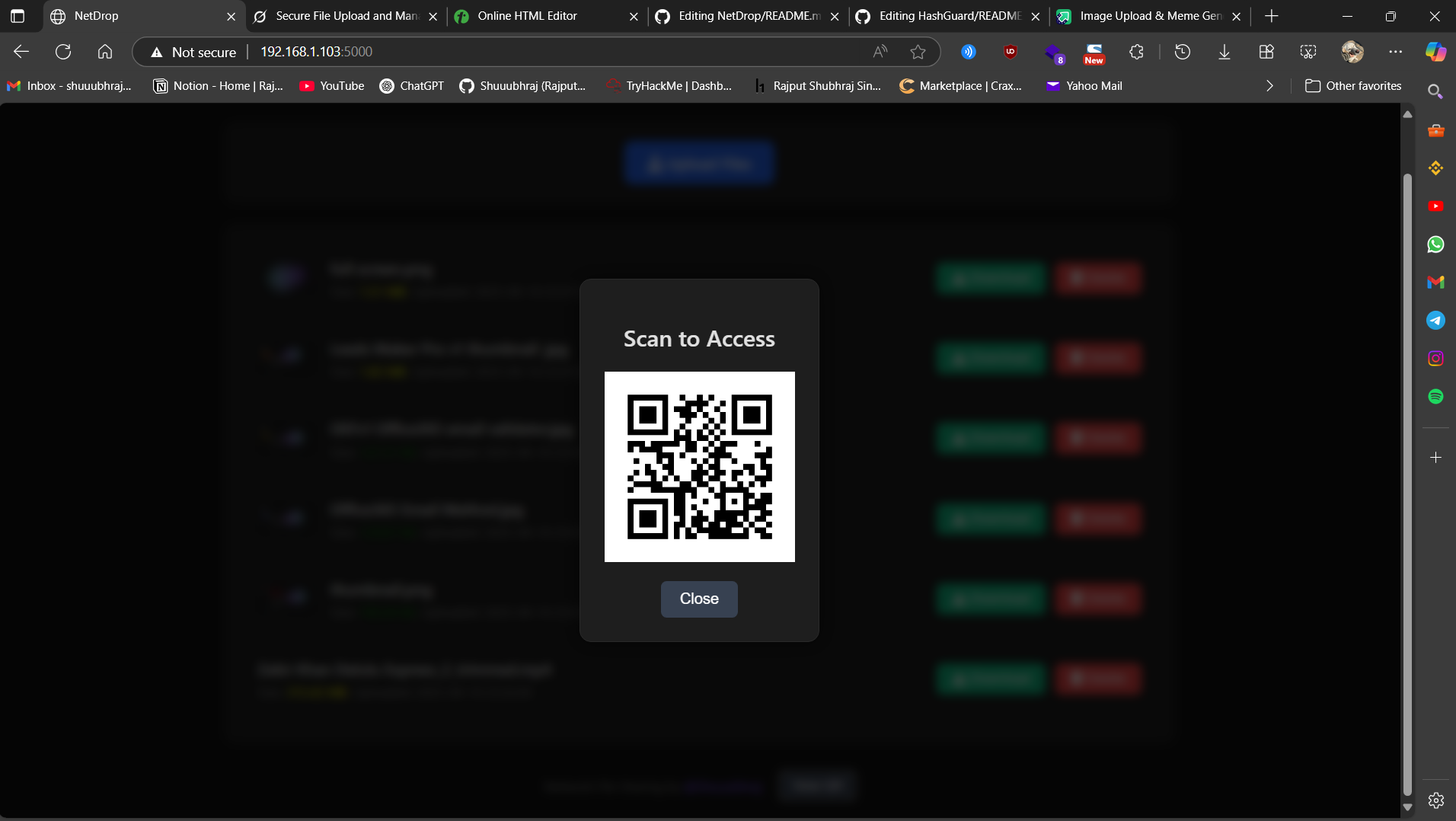Open Binance from the sidebar

coord(1436,168)
